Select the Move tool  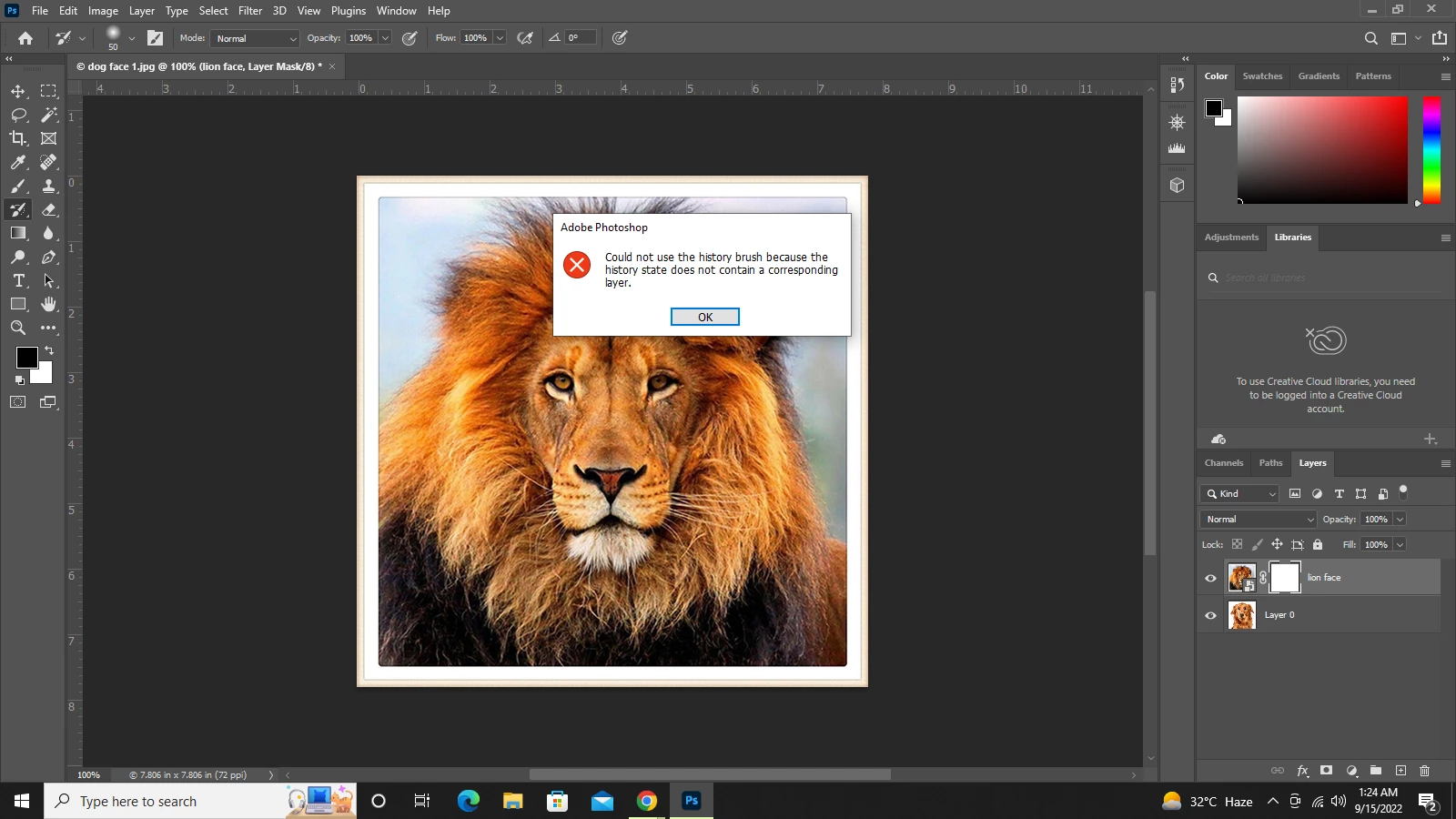tap(18, 91)
